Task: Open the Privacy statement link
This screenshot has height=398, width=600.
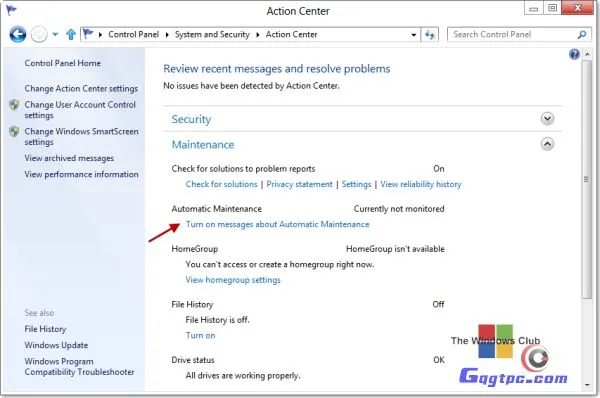Action: click(299, 184)
